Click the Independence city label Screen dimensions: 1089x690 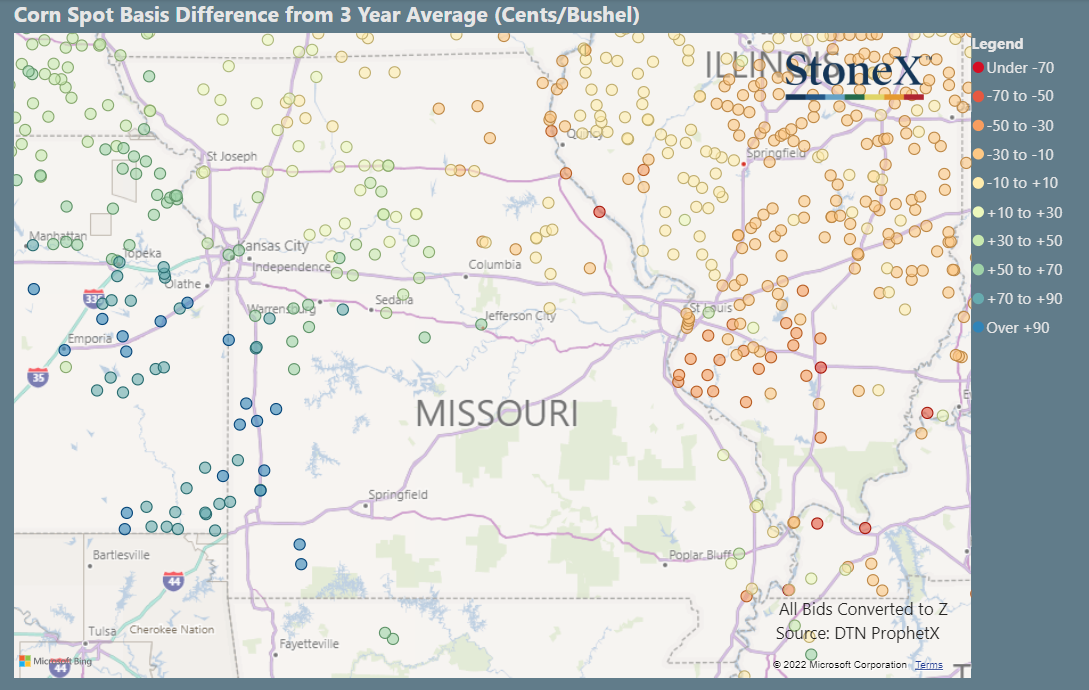292,267
